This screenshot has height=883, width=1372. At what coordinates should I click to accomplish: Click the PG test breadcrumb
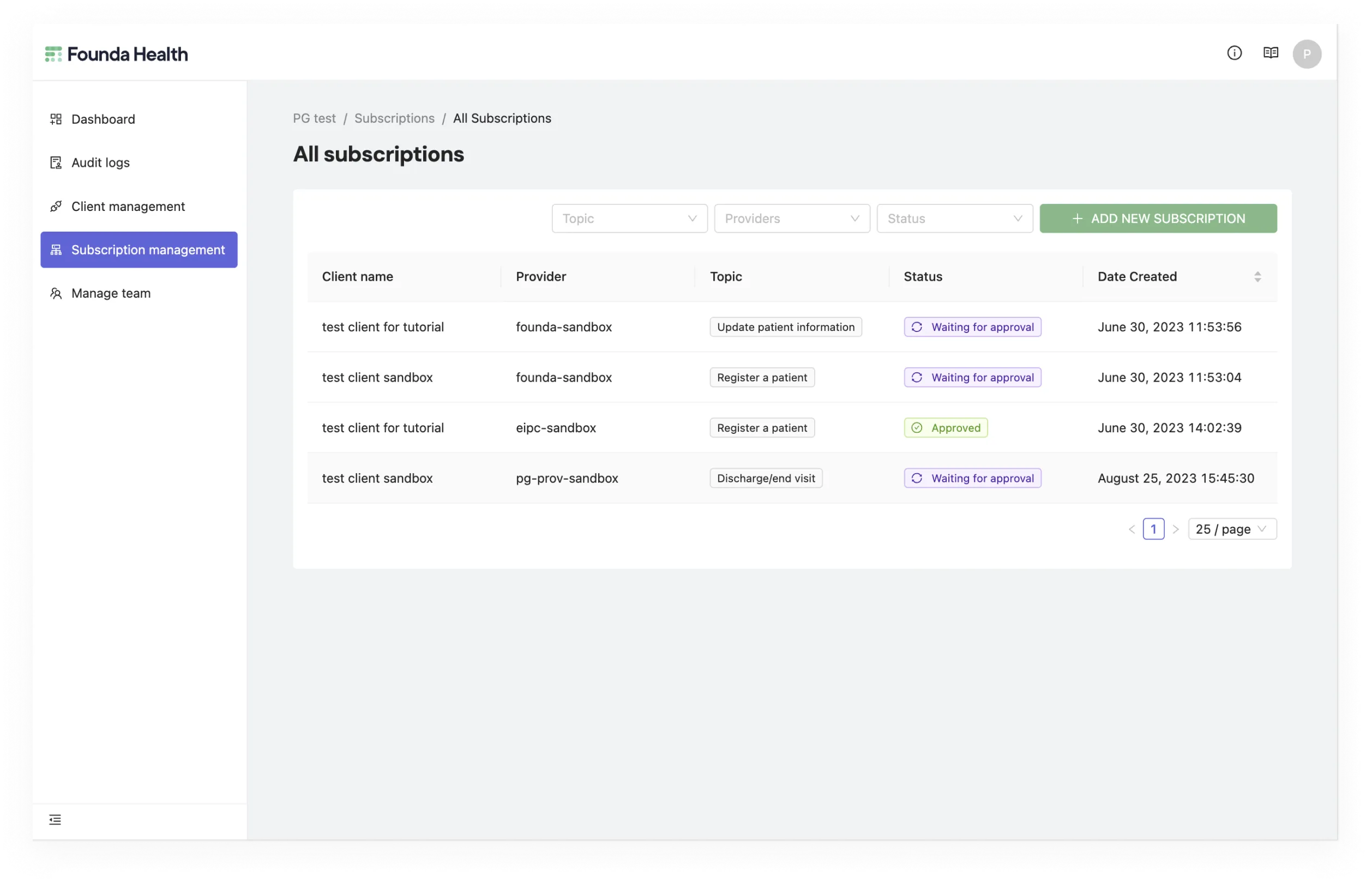coord(314,118)
